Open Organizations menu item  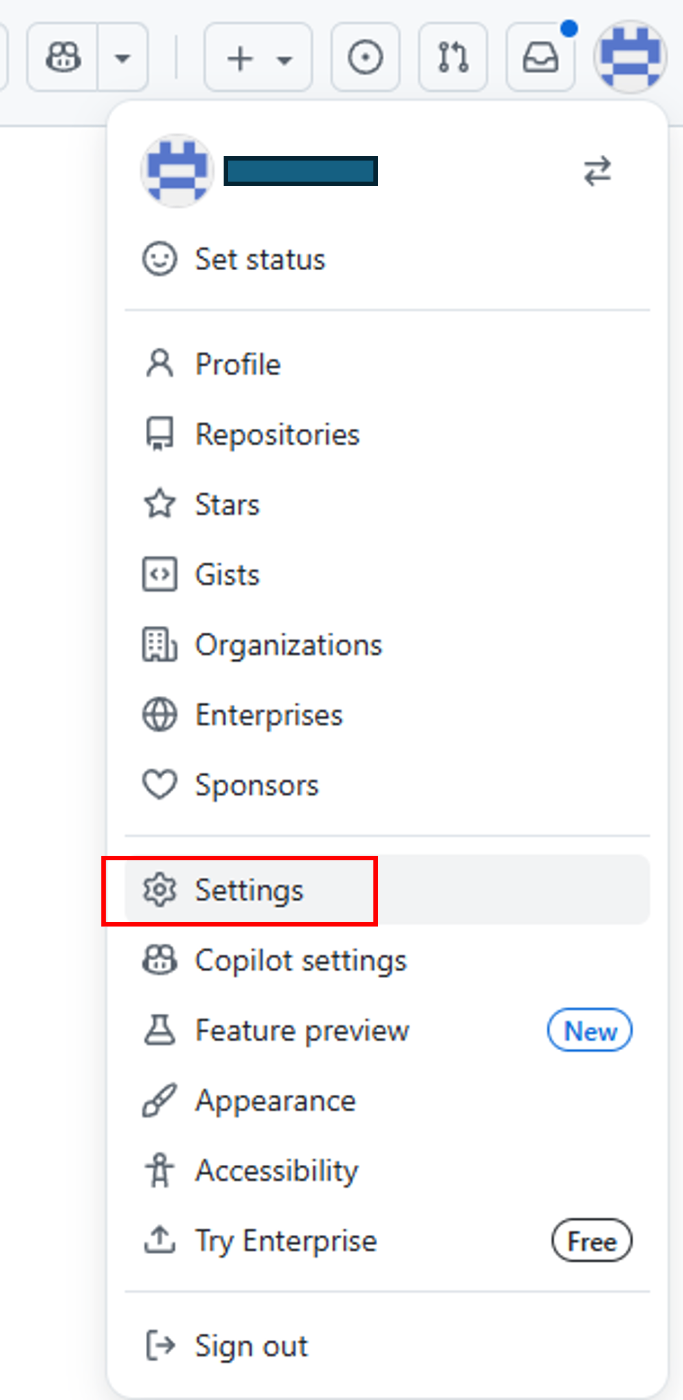(x=288, y=645)
